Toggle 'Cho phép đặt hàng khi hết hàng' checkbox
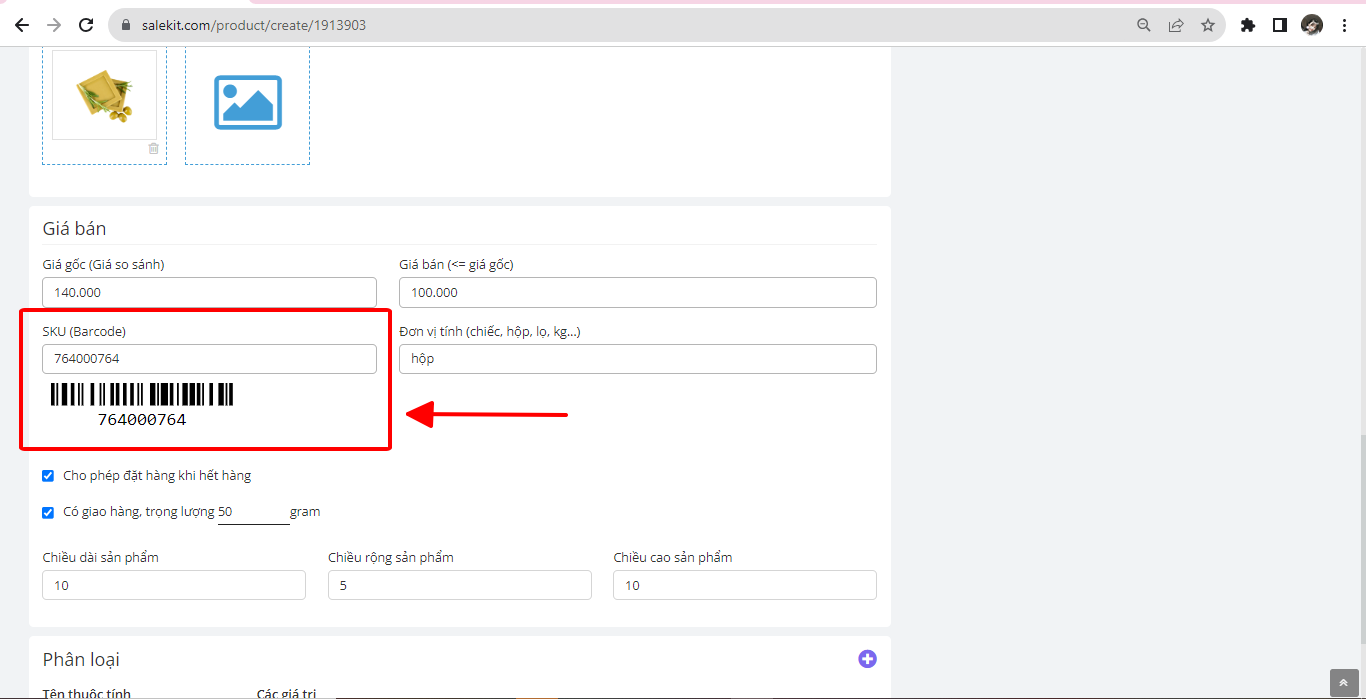 click(48, 476)
